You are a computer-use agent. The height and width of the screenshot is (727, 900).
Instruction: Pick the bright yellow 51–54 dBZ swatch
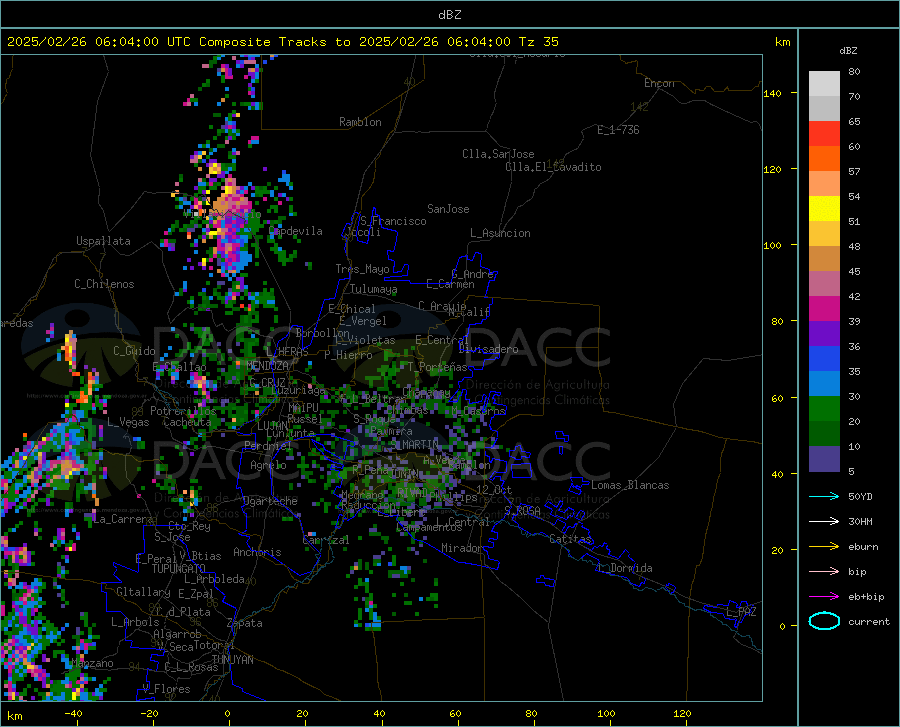(824, 209)
